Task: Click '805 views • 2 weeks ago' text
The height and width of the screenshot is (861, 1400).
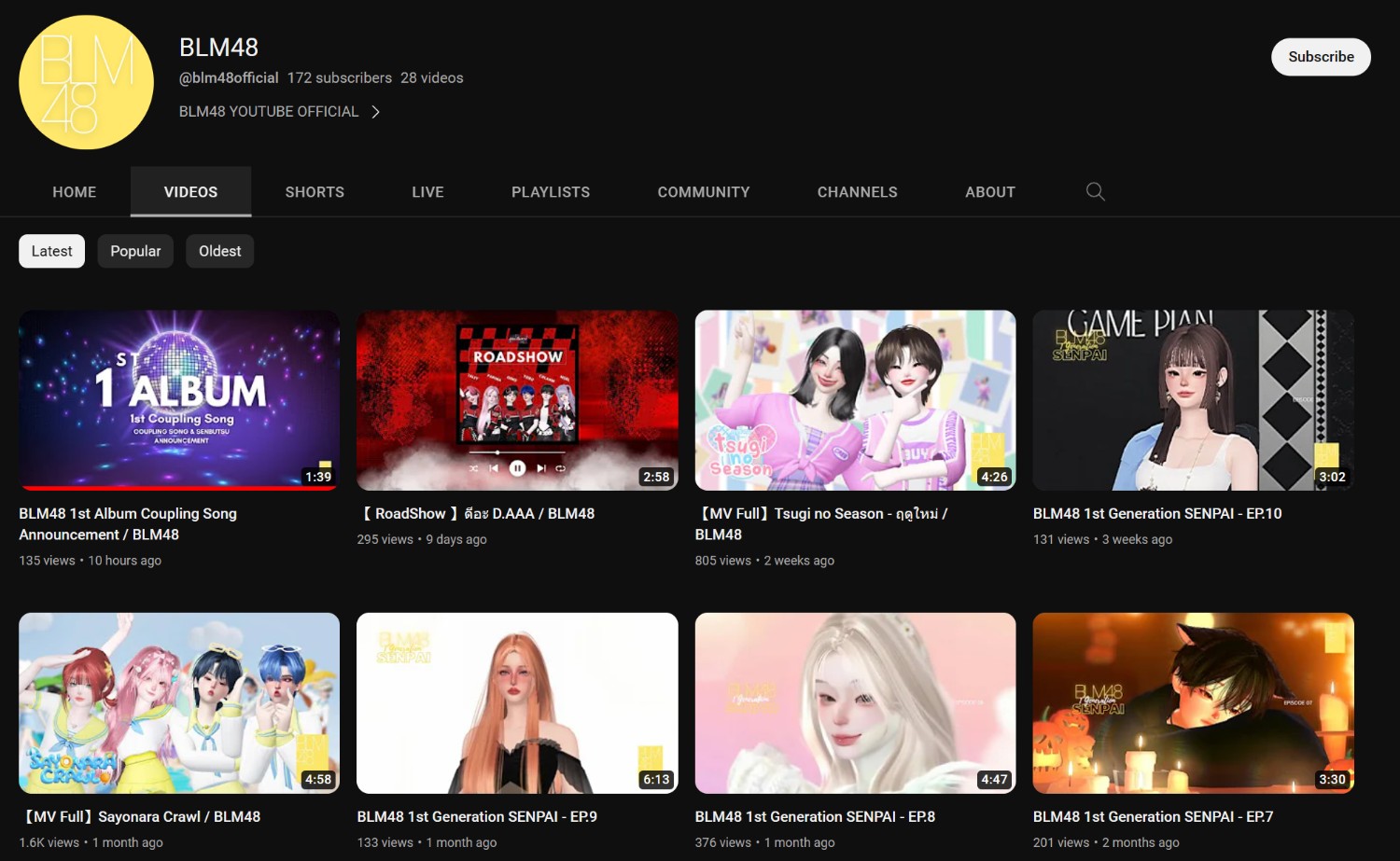Action: pos(764,561)
